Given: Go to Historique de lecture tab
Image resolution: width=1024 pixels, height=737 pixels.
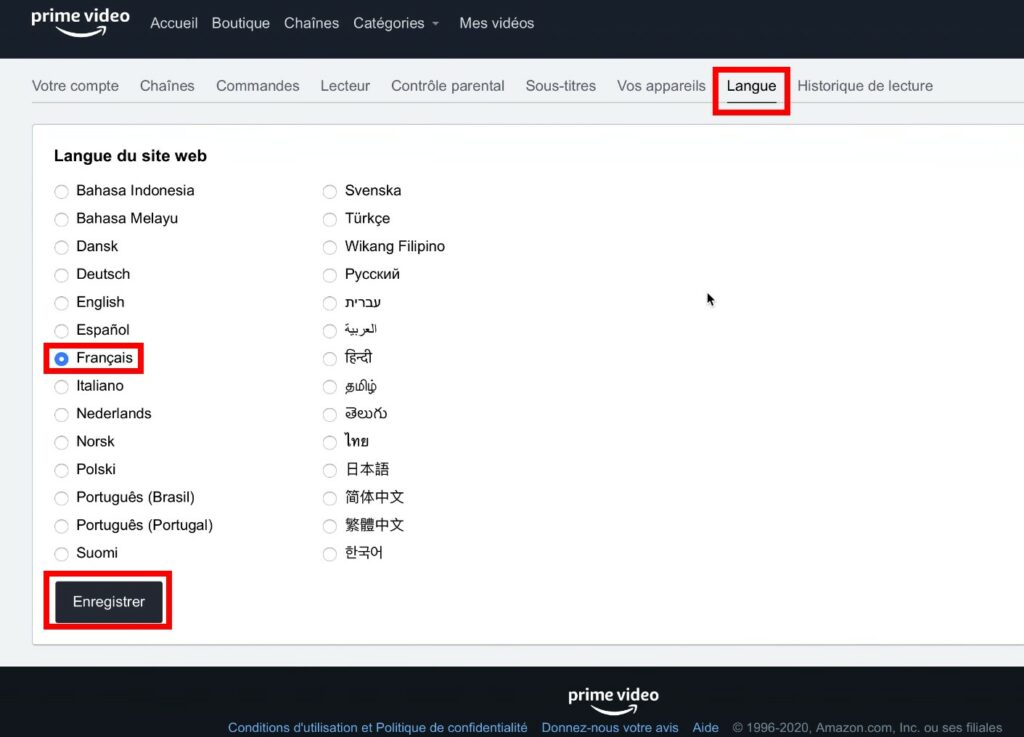Looking at the screenshot, I should coord(864,86).
